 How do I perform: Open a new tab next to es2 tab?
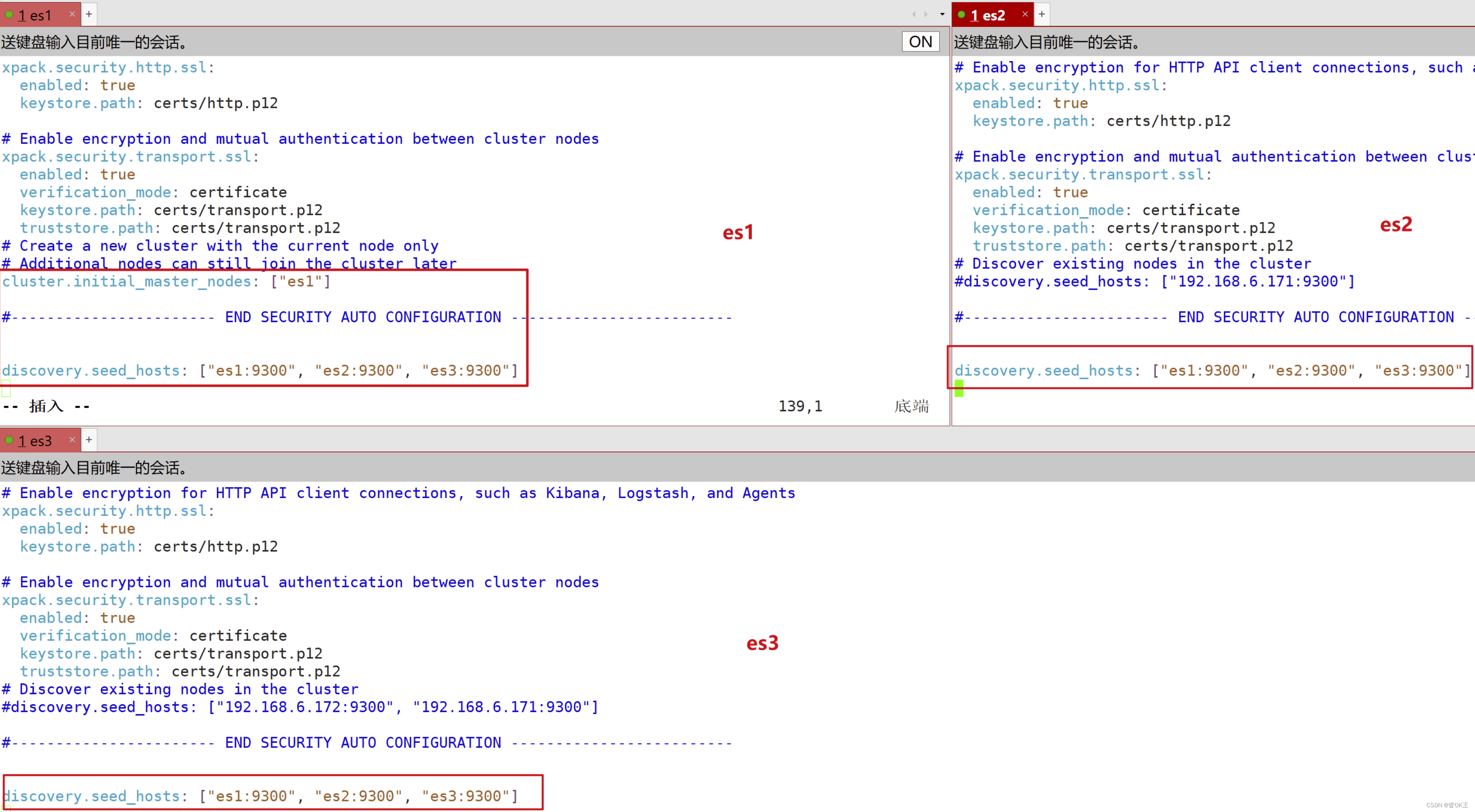[x=1041, y=14]
